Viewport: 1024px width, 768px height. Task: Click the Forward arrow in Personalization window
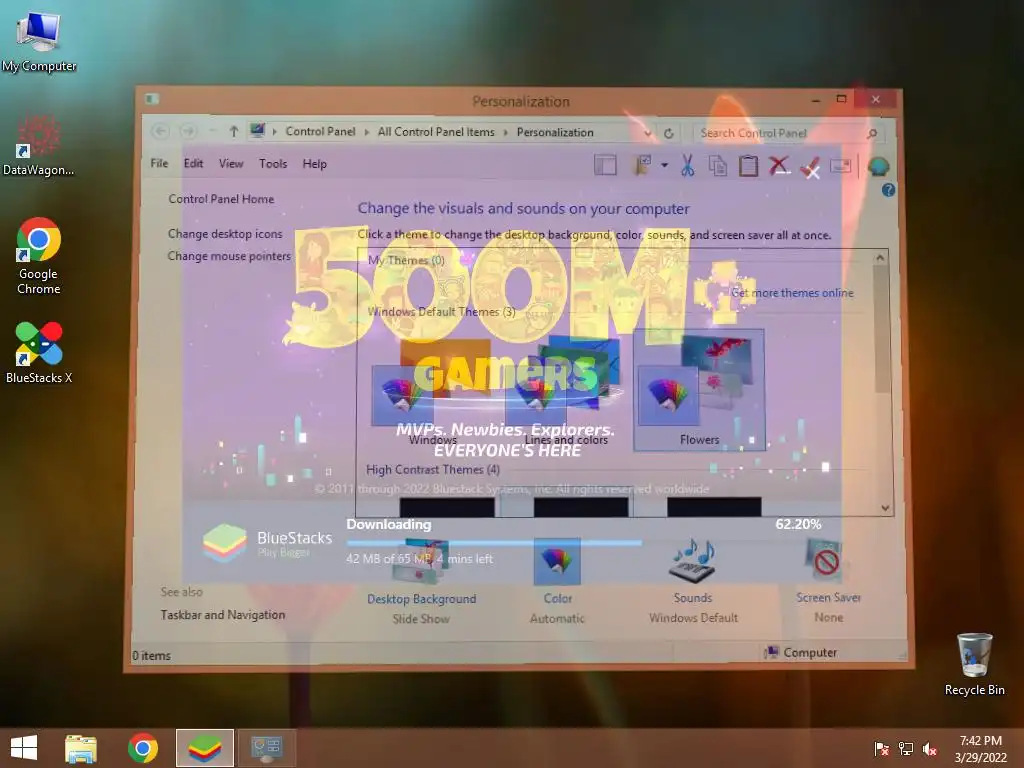coord(189,132)
